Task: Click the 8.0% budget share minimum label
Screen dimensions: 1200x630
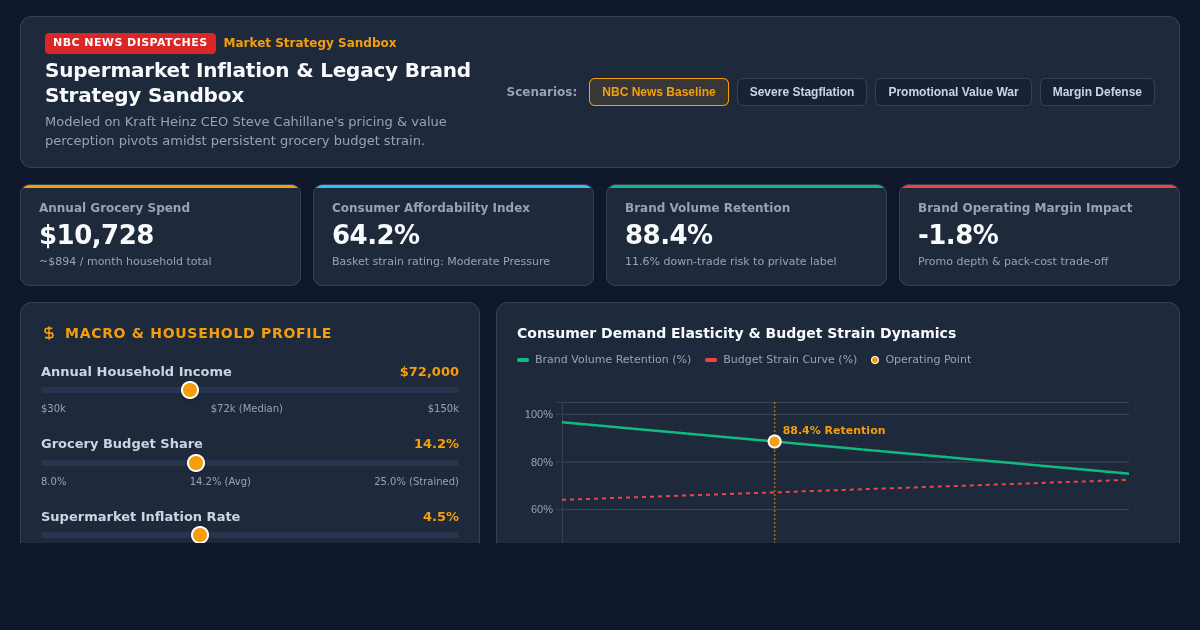Action: [x=54, y=482]
